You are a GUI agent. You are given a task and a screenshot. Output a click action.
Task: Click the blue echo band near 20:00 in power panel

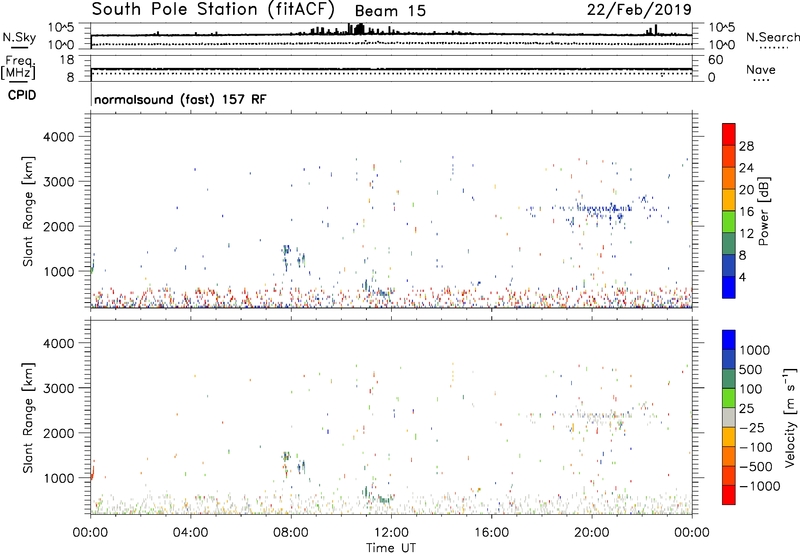coord(605,209)
